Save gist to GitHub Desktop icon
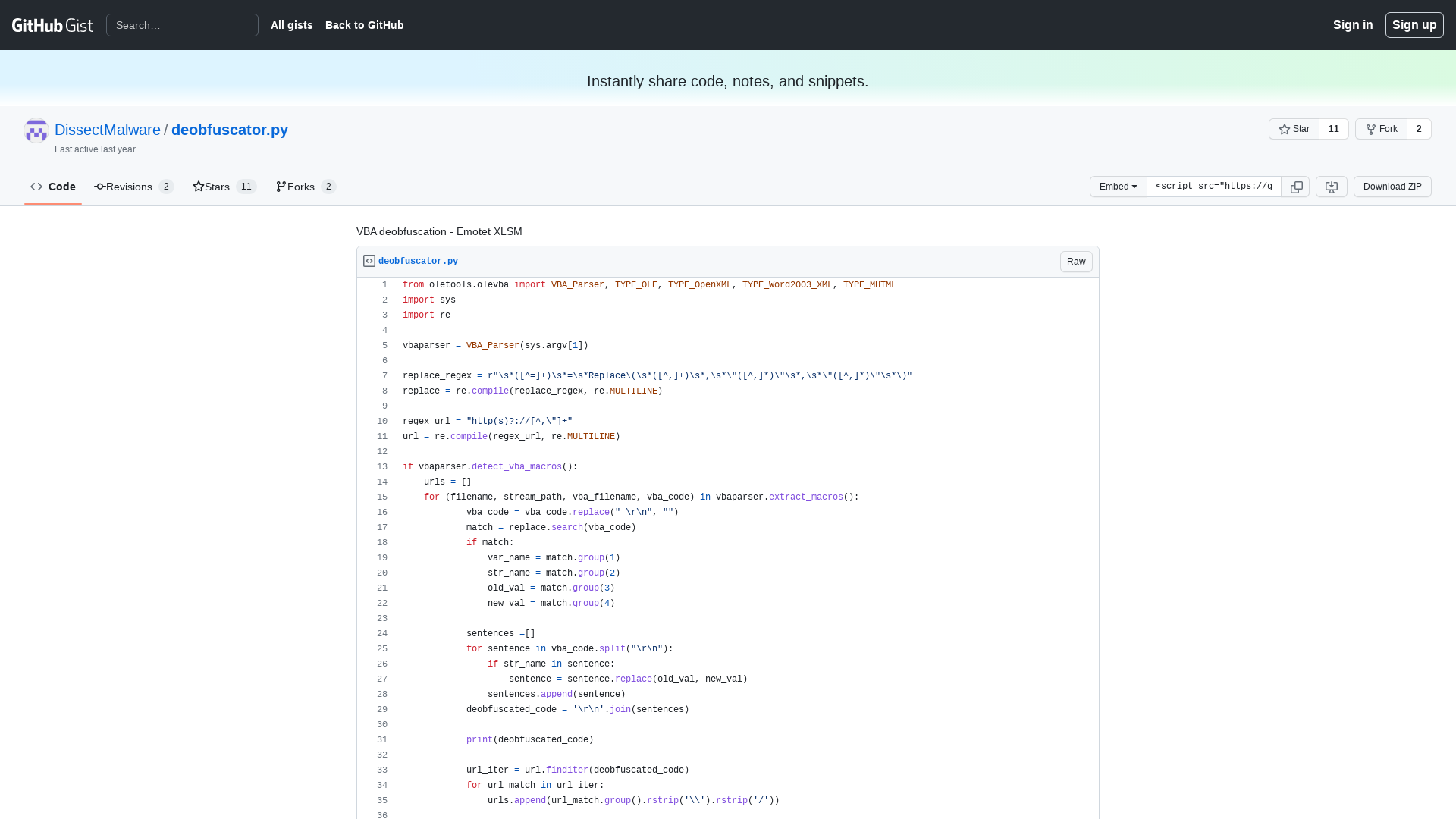Screen dimensions: 1456x819 click(1331, 187)
